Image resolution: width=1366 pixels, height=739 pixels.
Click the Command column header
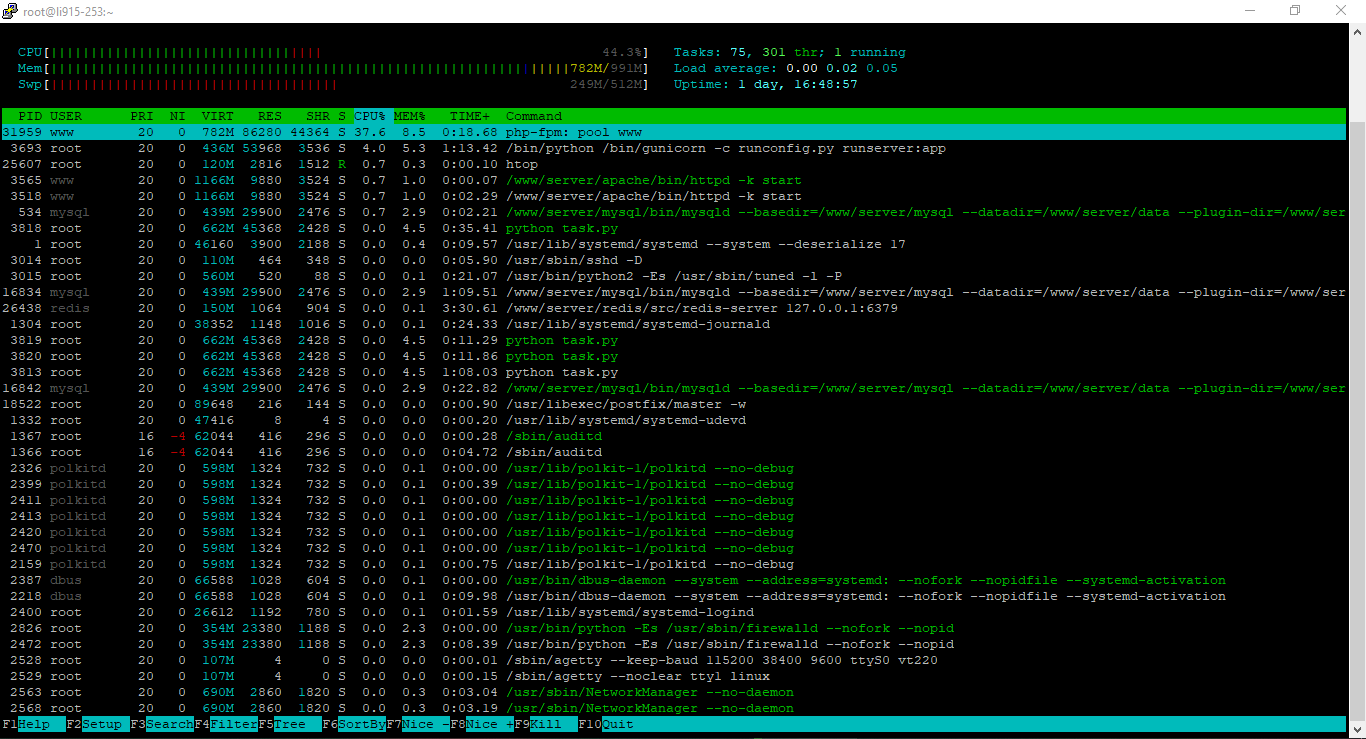click(x=533, y=116)
